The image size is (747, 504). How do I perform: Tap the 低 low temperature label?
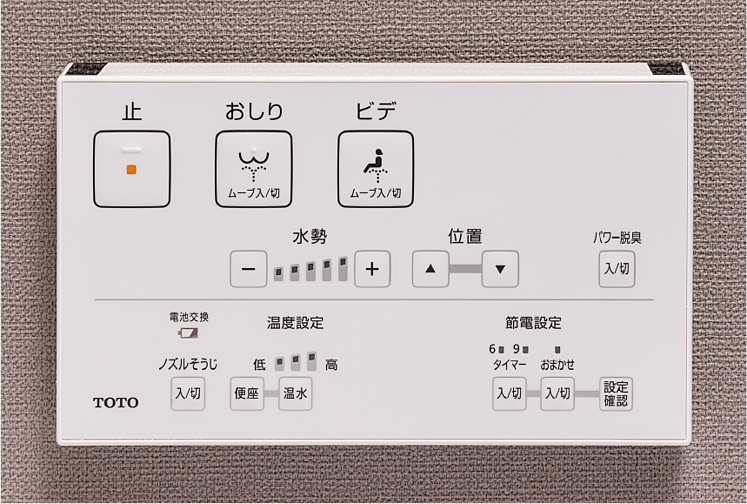[x=259, y=365]
